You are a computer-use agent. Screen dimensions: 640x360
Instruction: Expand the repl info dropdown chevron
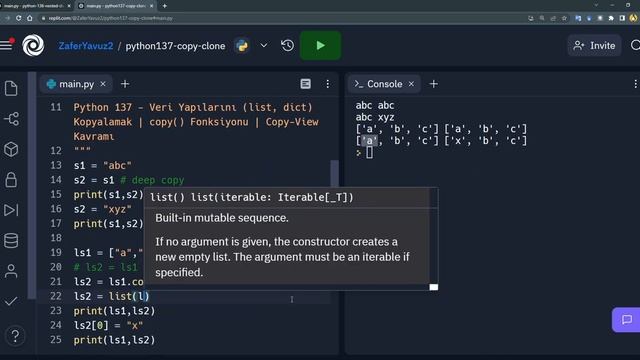pyautogui.click(x=264, y=45)
